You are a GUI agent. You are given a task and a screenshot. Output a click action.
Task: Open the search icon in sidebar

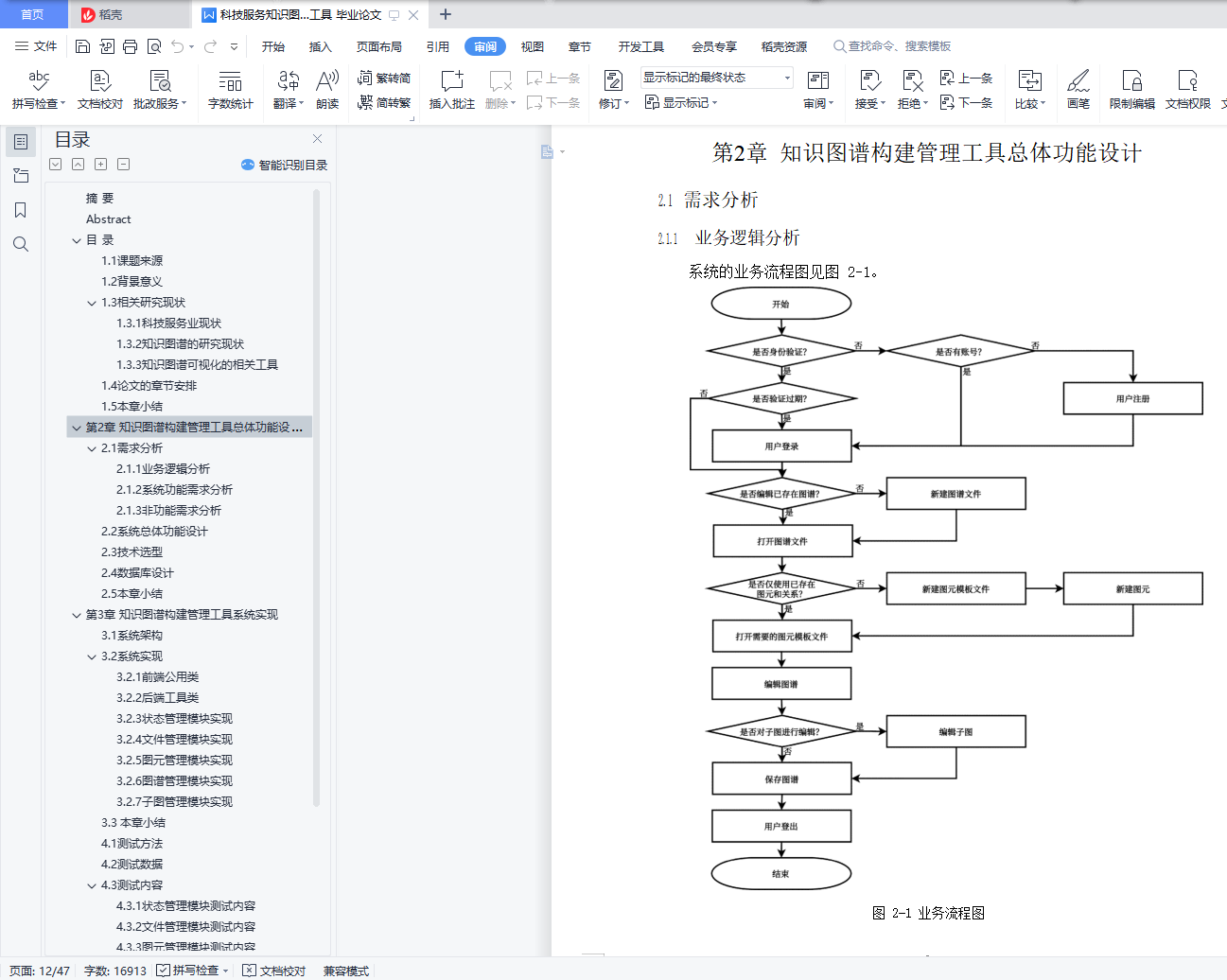[21, 244]
